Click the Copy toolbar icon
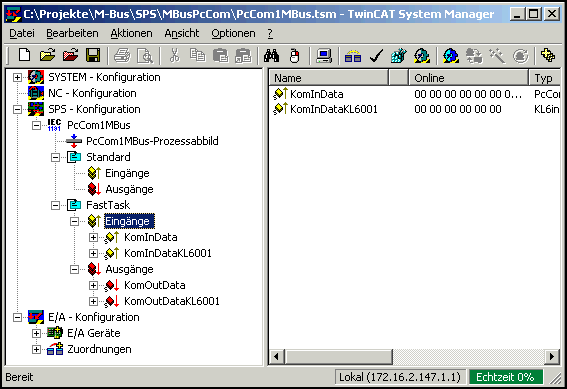This screenshot has height=389, width=567. click(x=197, y=56)
